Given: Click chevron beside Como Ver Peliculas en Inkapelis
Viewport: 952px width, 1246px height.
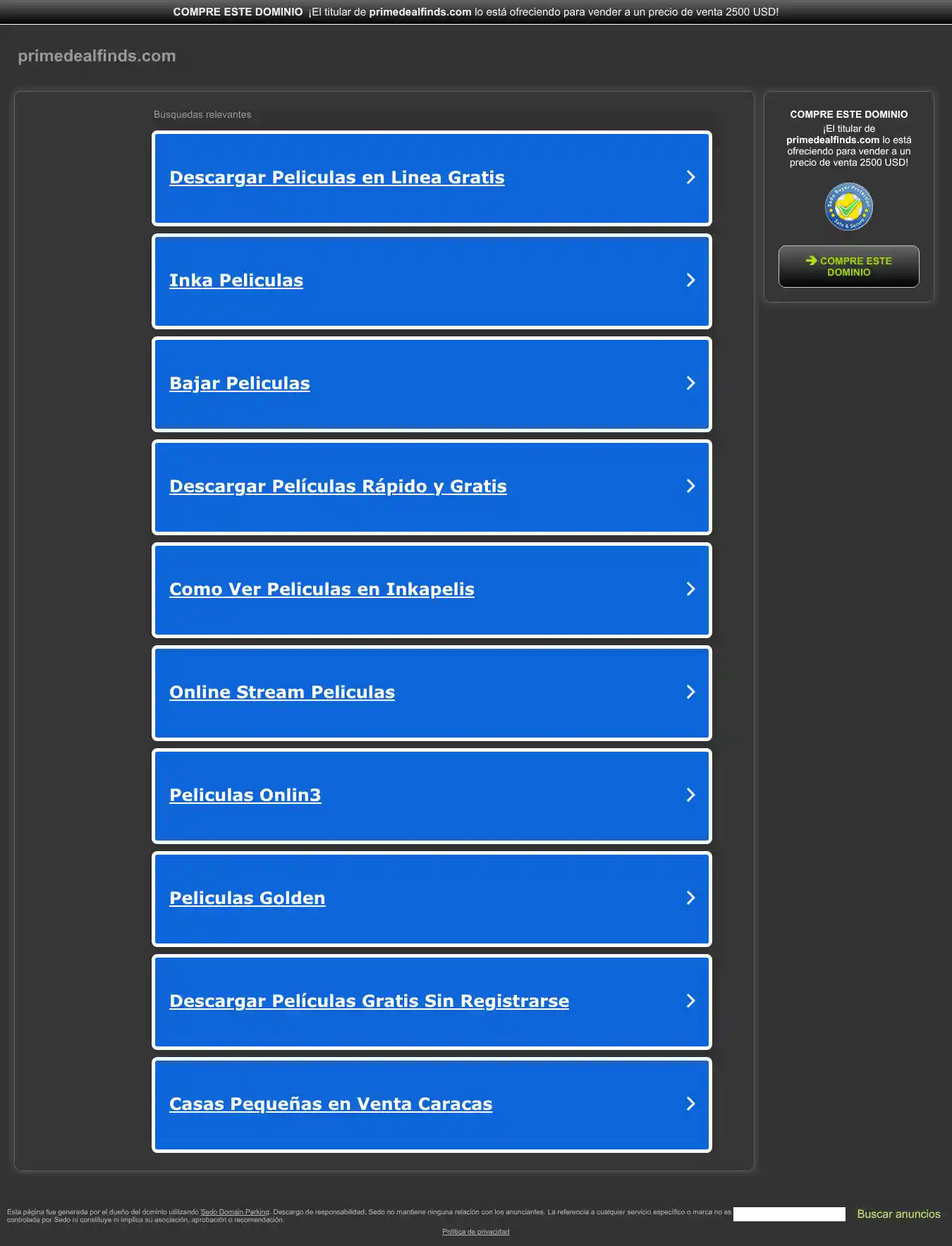Looking at the screenshot, I should point(690,590).
